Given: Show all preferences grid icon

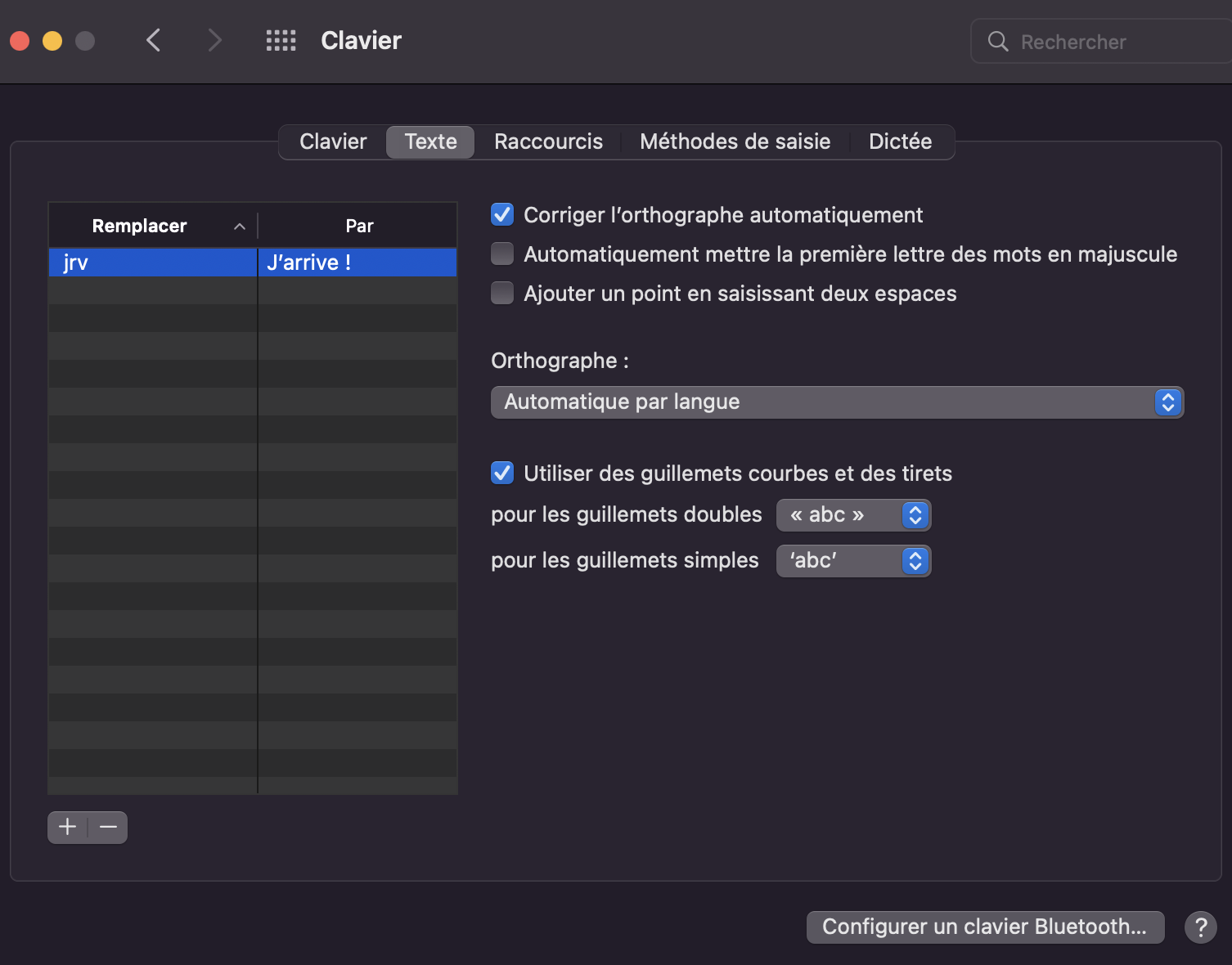Looking at the screenshot, I should coord(281,40).
